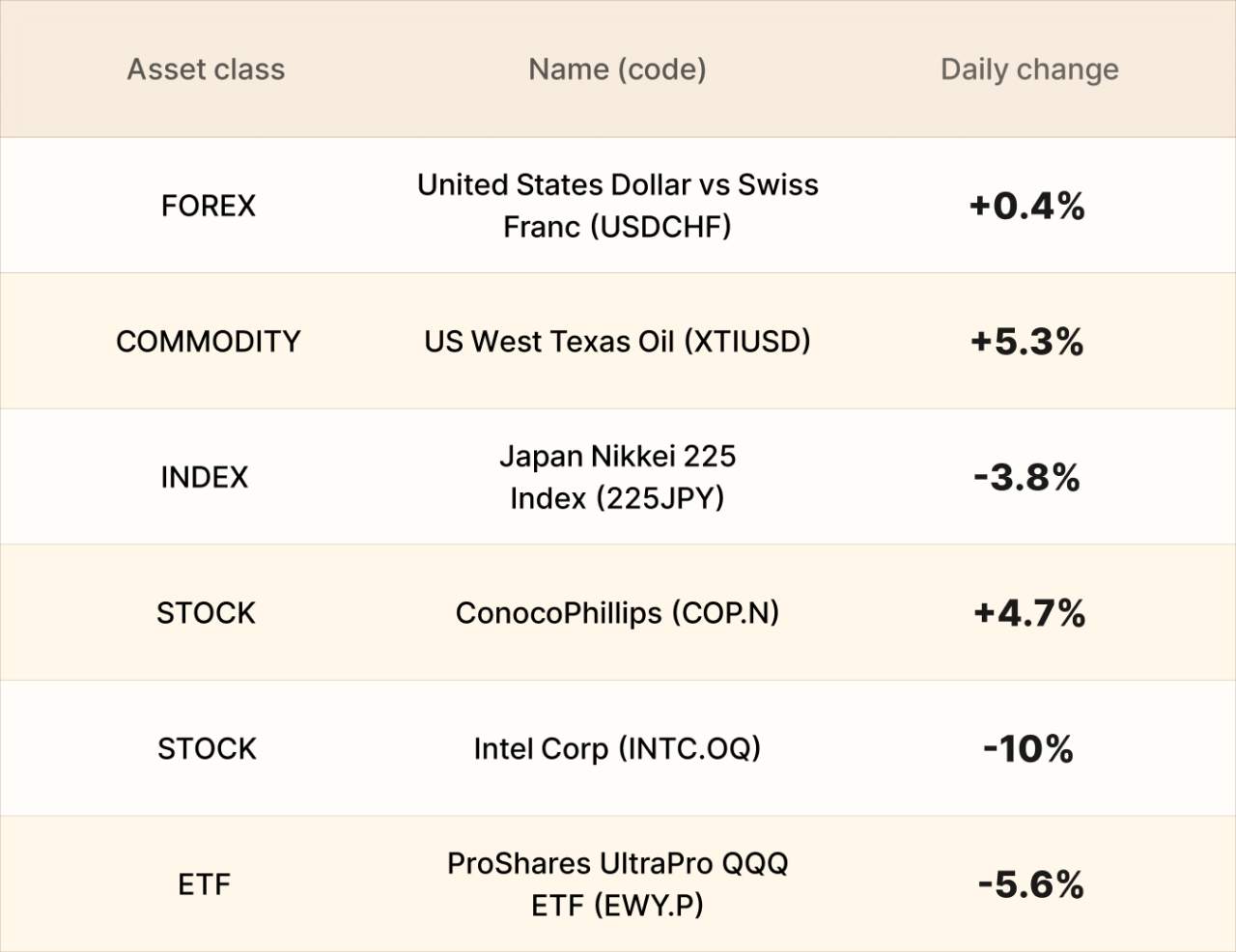1236x952 pixels.
Task: Open ProShares UltraPro QQQ ETF (EWY.P)
Action: (x=617, y=884)
